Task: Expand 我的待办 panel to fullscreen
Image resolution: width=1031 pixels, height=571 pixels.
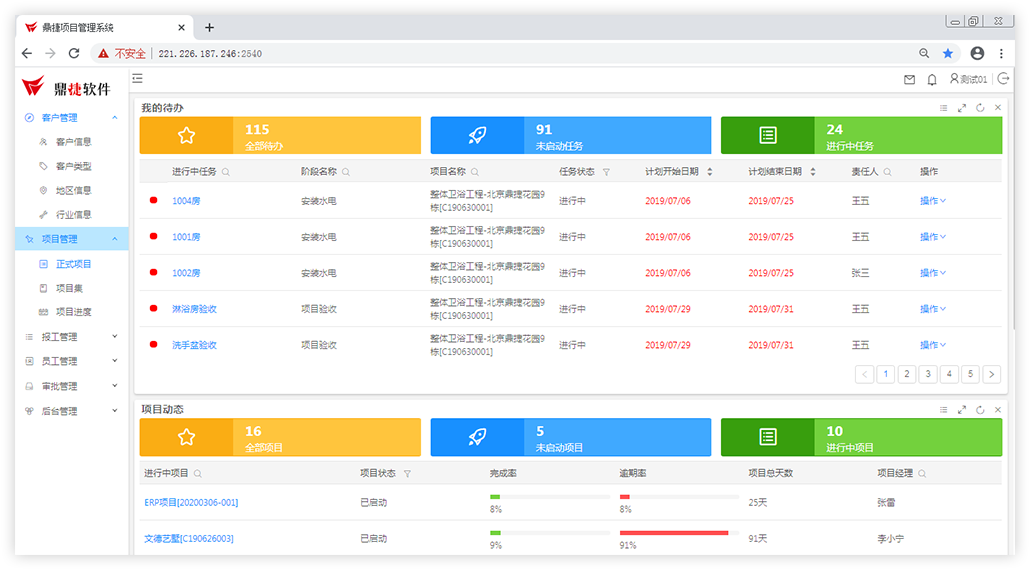Action: point(962,107)
